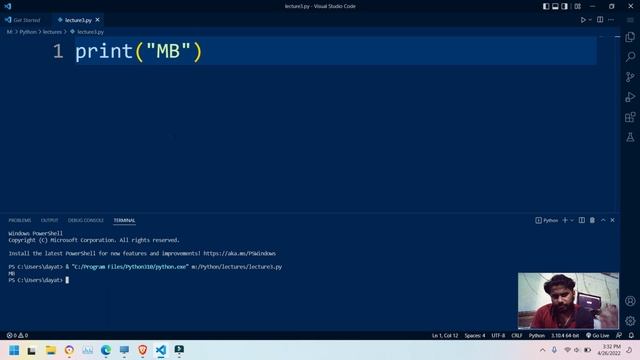Open the feedback icon in status bar
640x360 pixels.
click(x=619, y=336)
